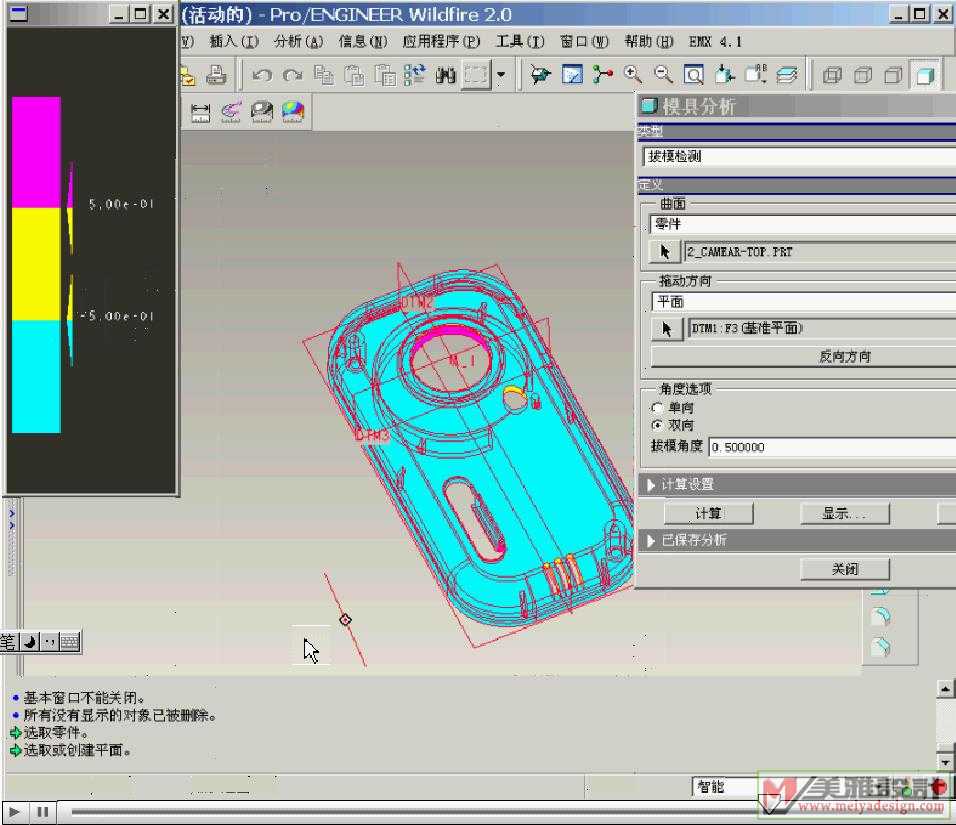Open the 平面 pull direction dropdown

(804, 302)
